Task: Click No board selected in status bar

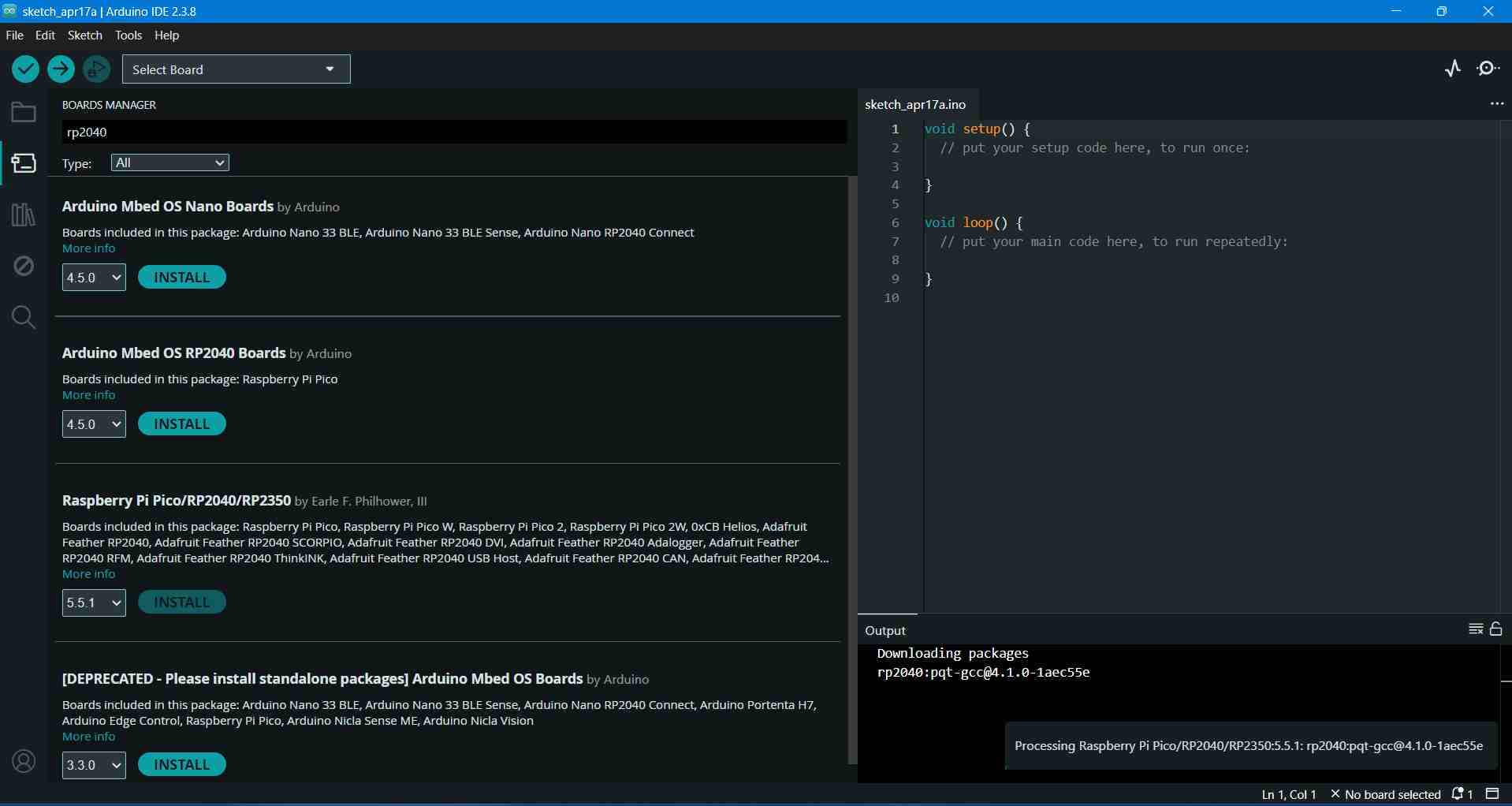Action: [1386, 794]
